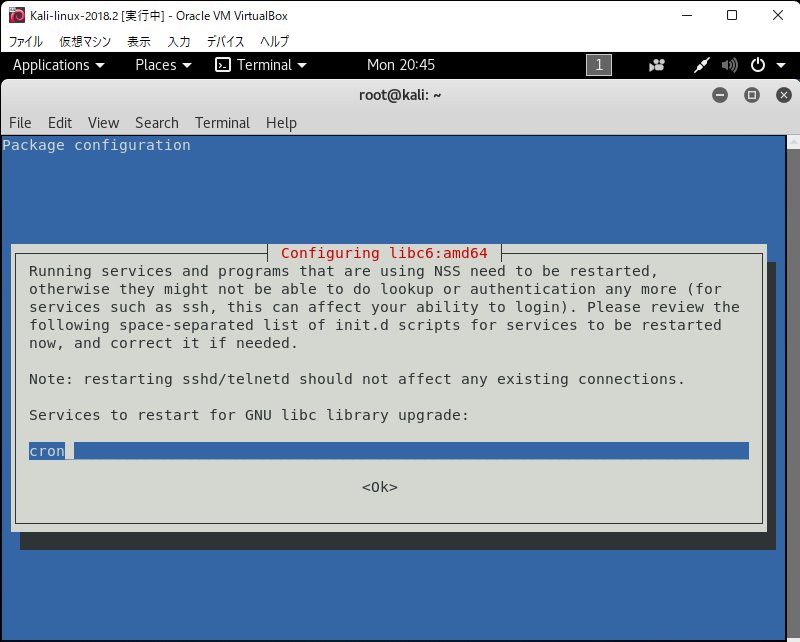Screen dimensions: 800x642
Task: Open the terminal View menu
Action: coord(103,123)
